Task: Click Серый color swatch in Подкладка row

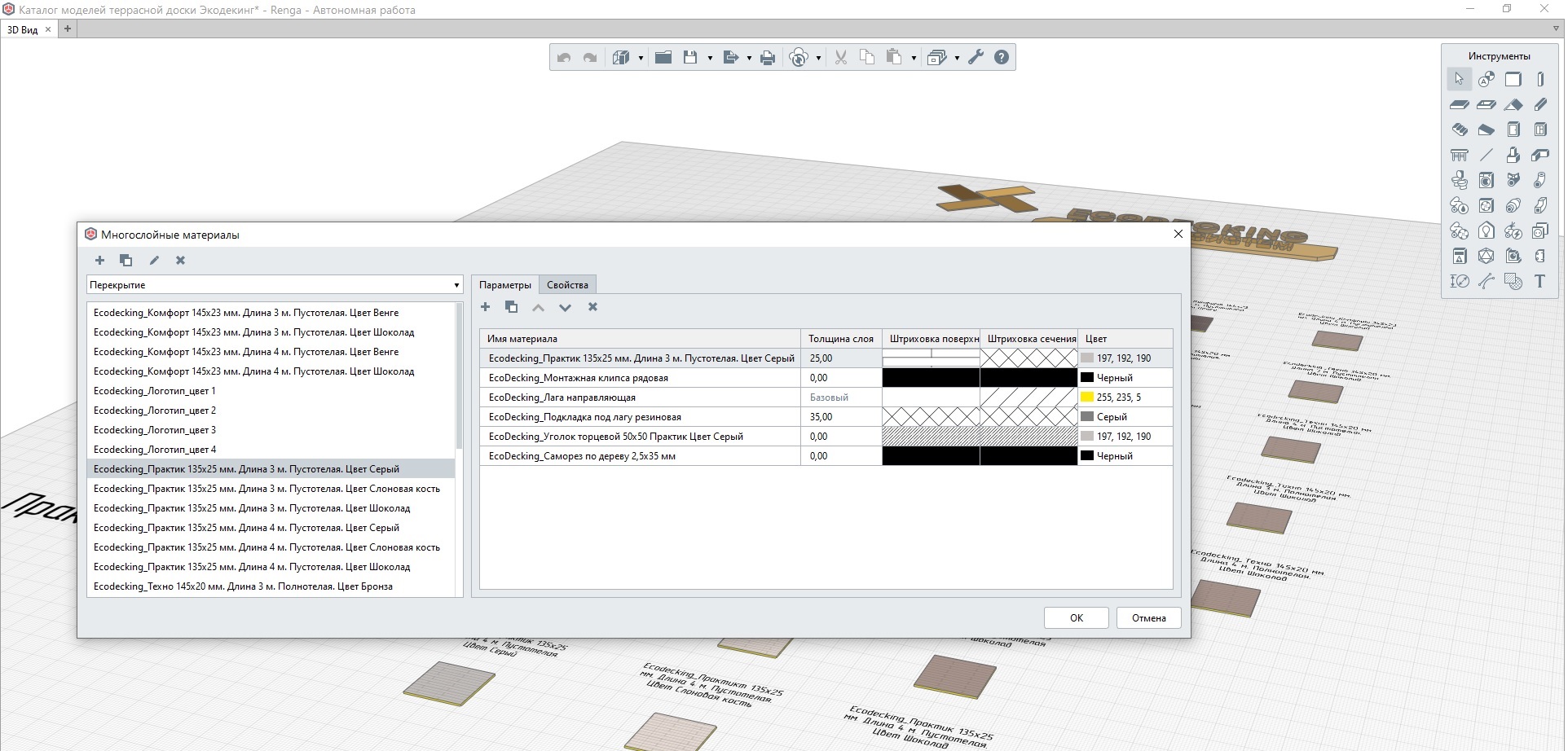Action: [x=1086, y=416]
